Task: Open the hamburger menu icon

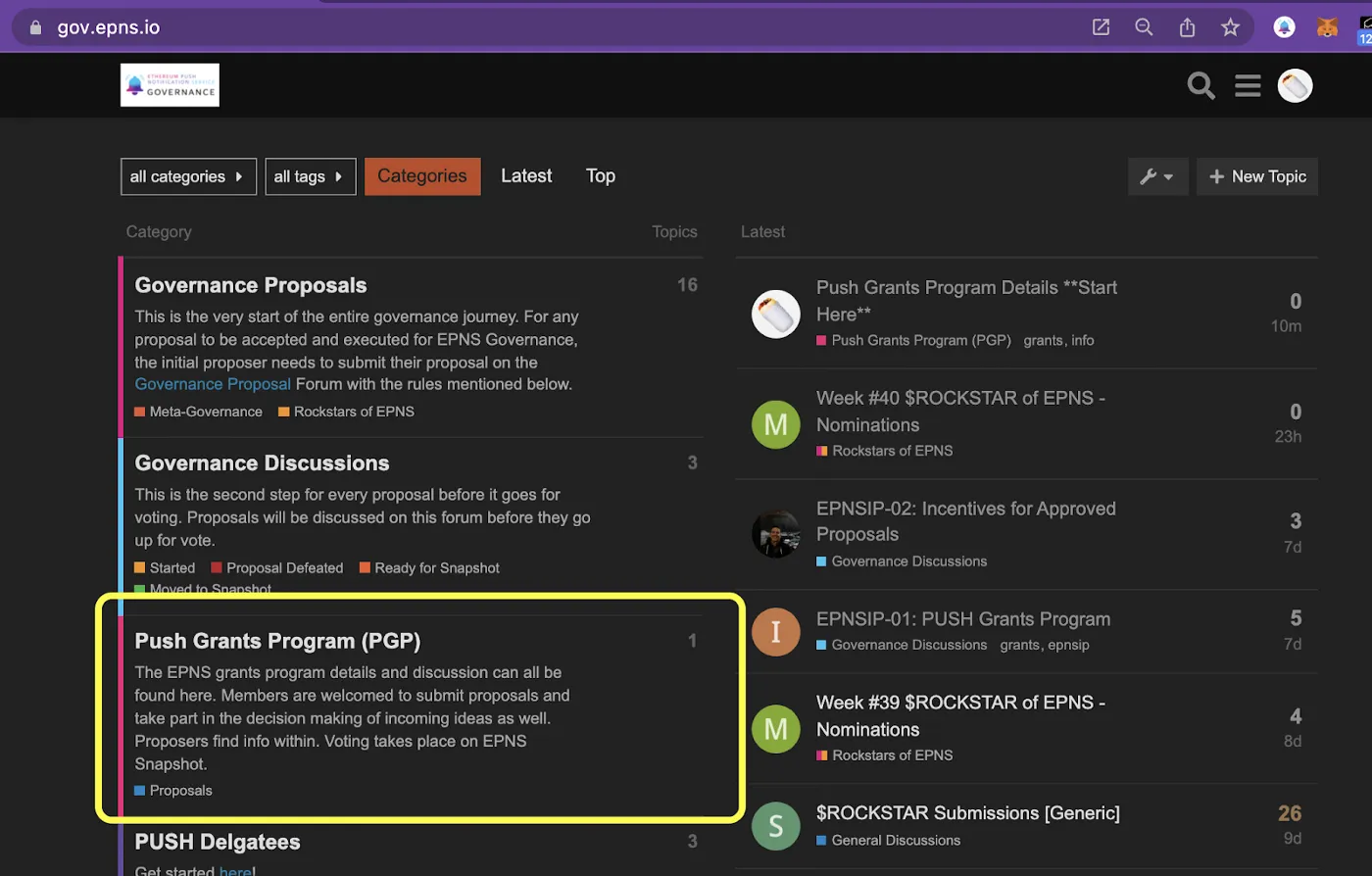Action: [x=1248, y=85]
